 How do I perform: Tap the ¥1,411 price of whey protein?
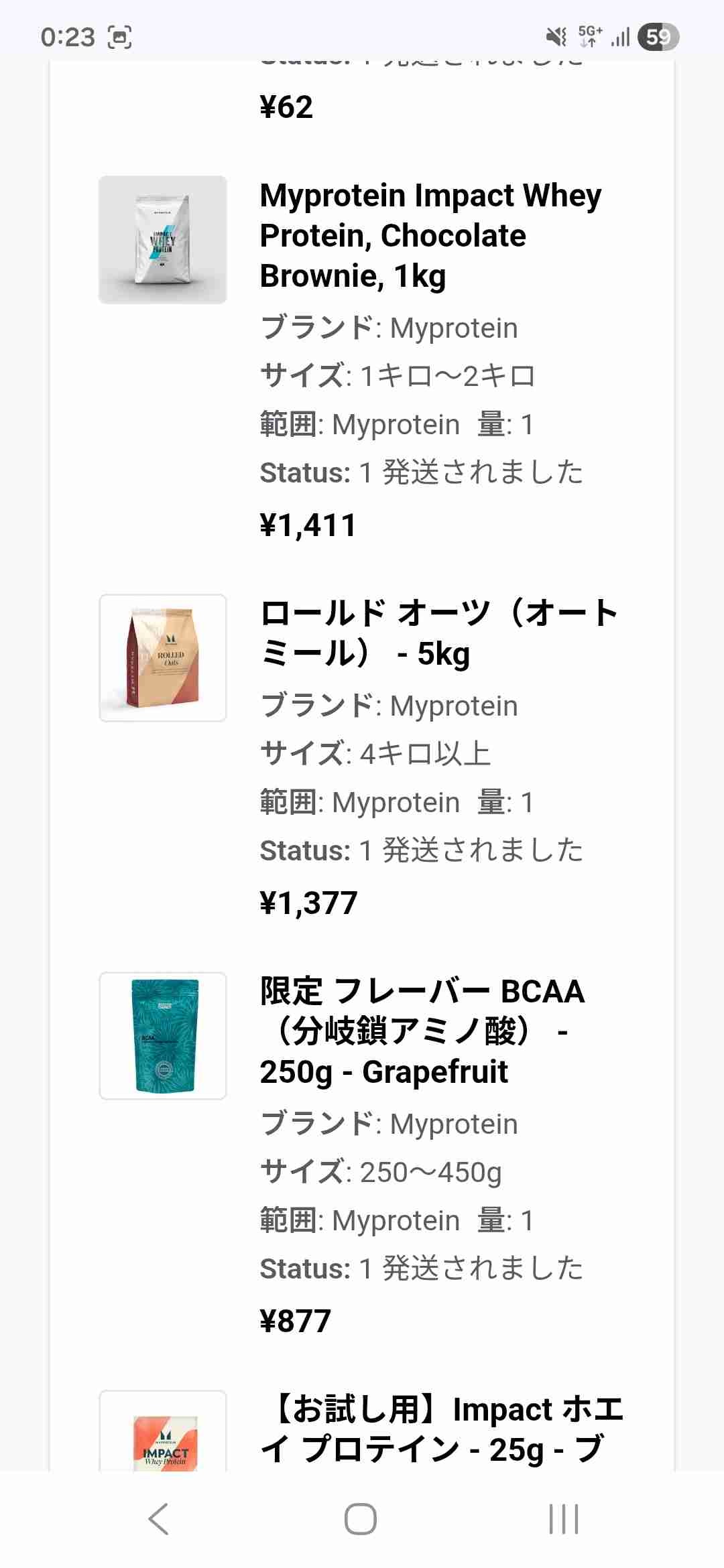308,525
